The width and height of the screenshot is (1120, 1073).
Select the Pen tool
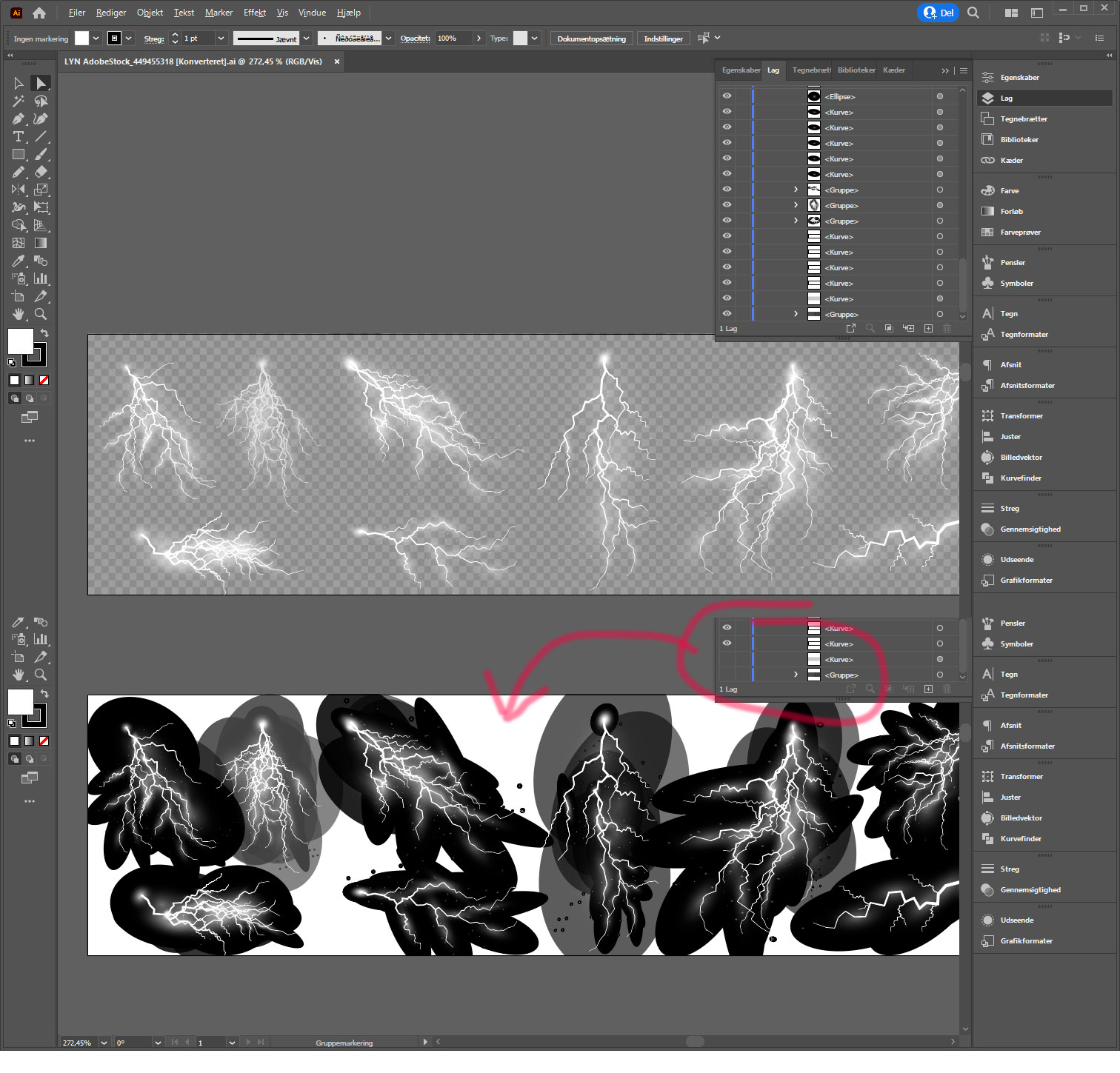19,119
